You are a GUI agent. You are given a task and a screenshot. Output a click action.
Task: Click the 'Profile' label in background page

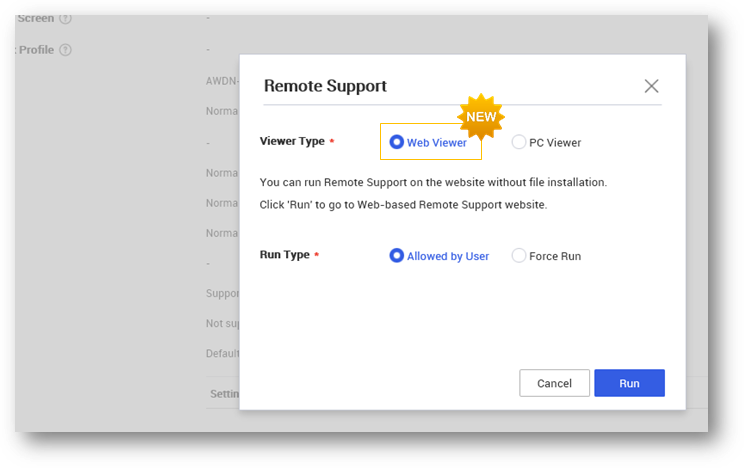[x=36, y=50]
